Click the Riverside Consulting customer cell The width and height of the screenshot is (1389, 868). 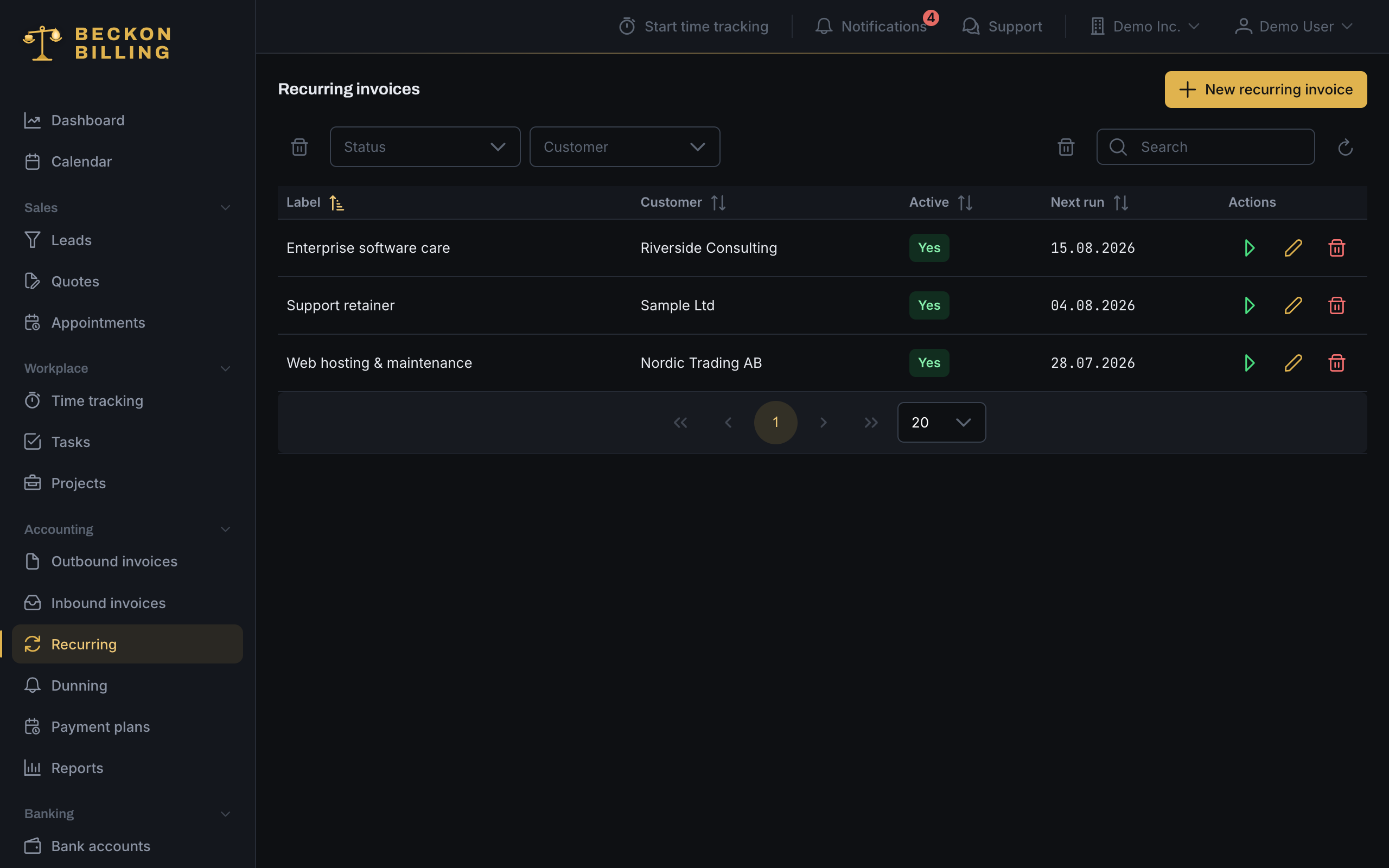pos(709,248)
